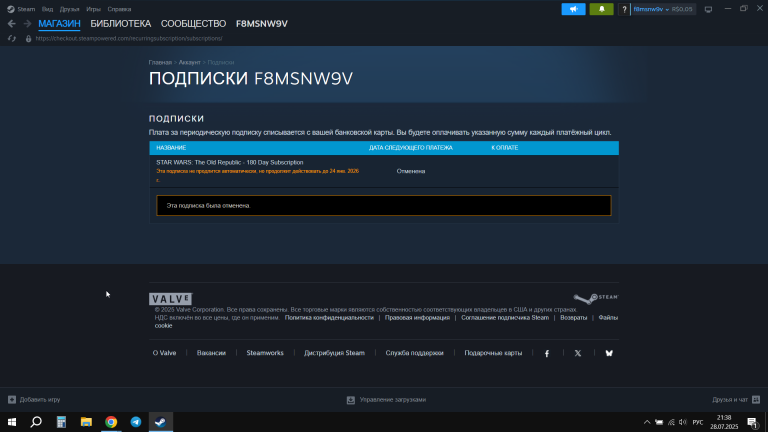This screenshot has height=432, width=768.
Task: Open notifications with green bell button
Action: [x=601, y=9]
